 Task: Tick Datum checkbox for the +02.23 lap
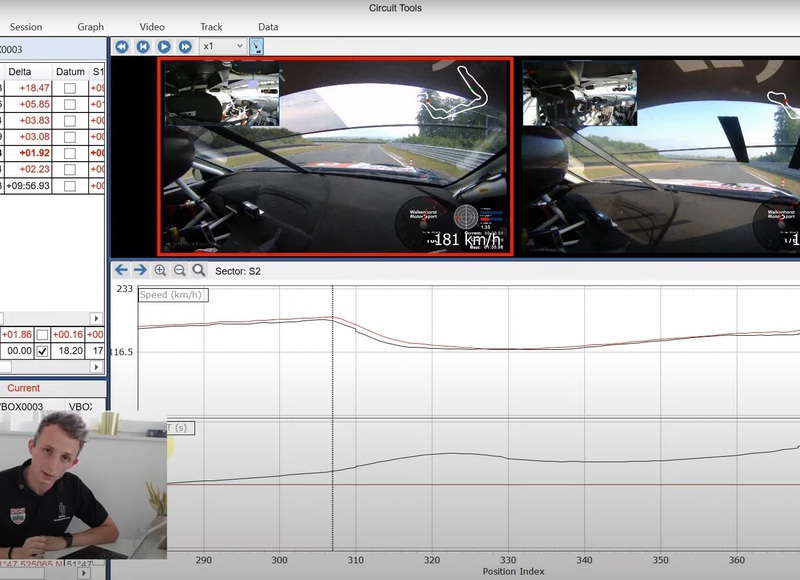coord(70,169)
